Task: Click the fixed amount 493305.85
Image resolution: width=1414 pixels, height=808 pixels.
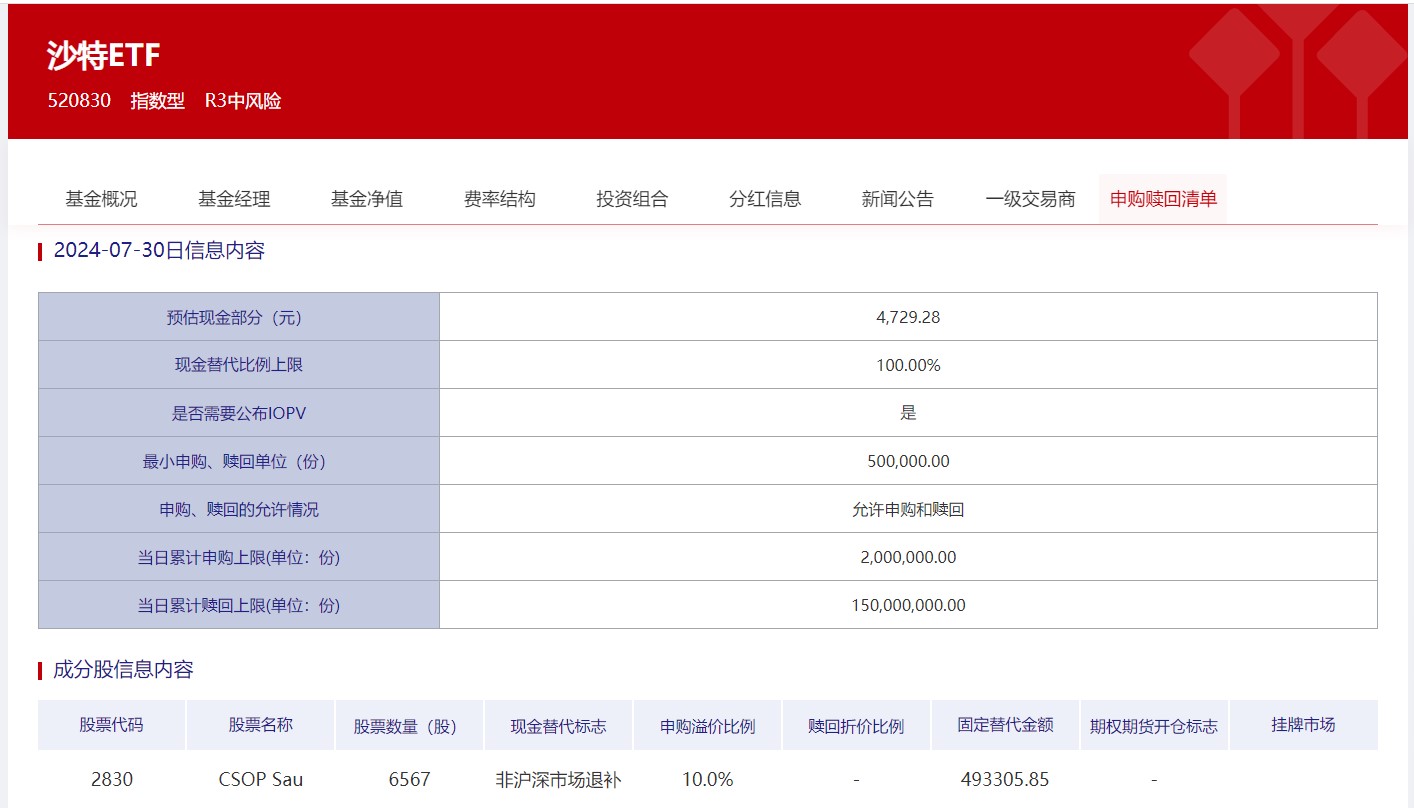Action: [x=1005, y=779]
